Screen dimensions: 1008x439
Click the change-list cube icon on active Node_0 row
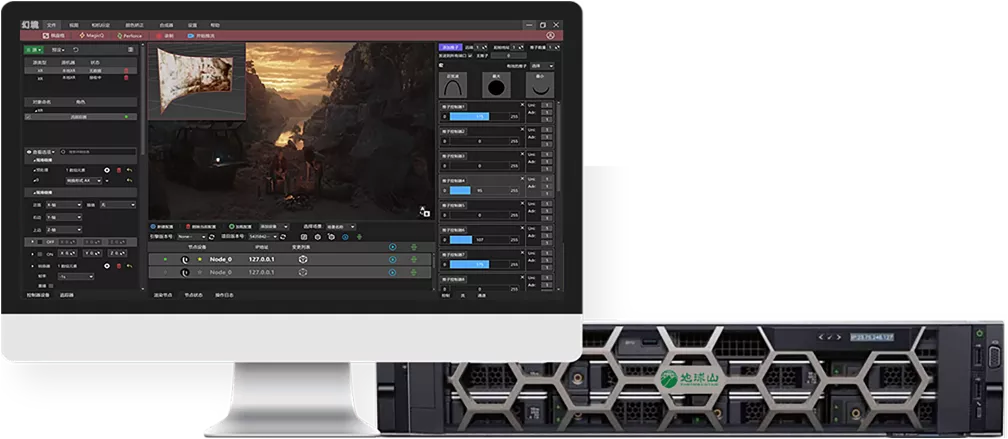coord(303,260)
